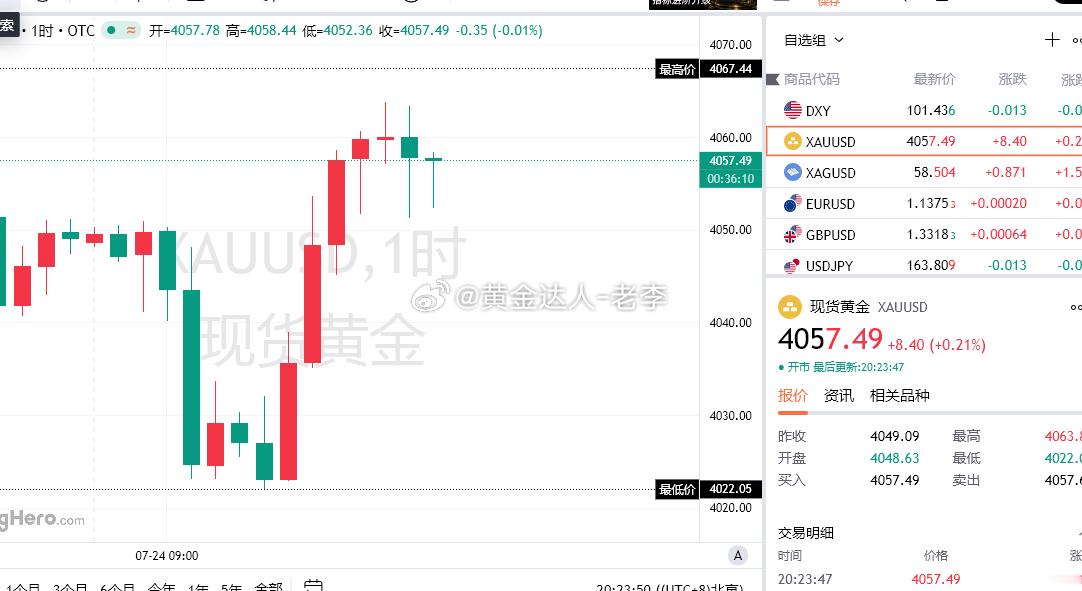1082x591 pixels.
Task: Click the plus icon to add a symbol
Action: point(1052,40)
